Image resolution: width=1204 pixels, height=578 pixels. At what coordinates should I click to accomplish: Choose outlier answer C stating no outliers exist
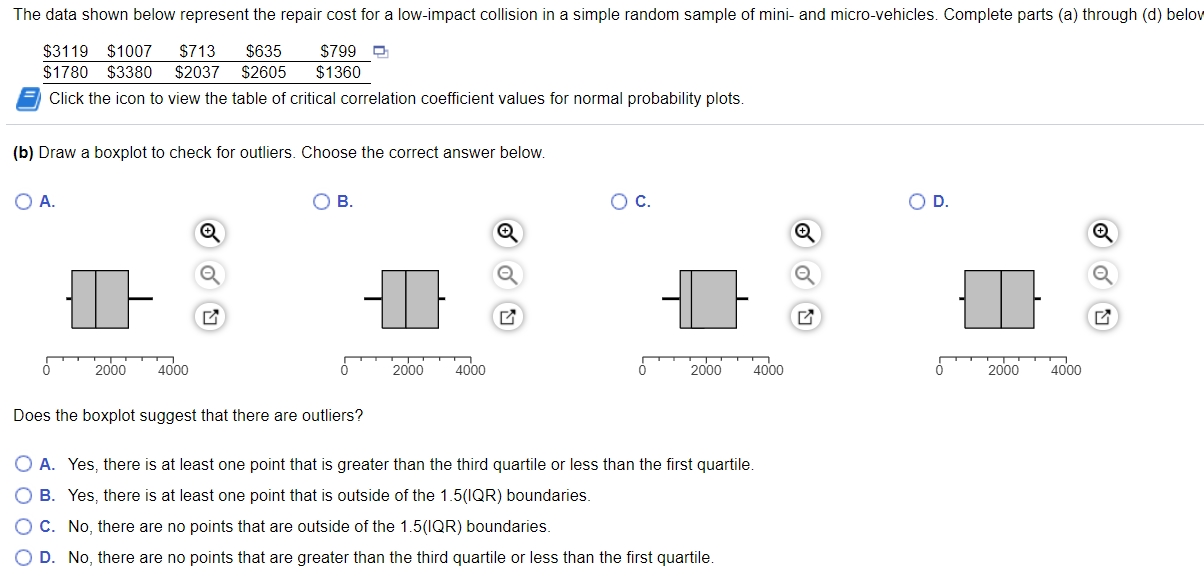click(x=22, y=525)
